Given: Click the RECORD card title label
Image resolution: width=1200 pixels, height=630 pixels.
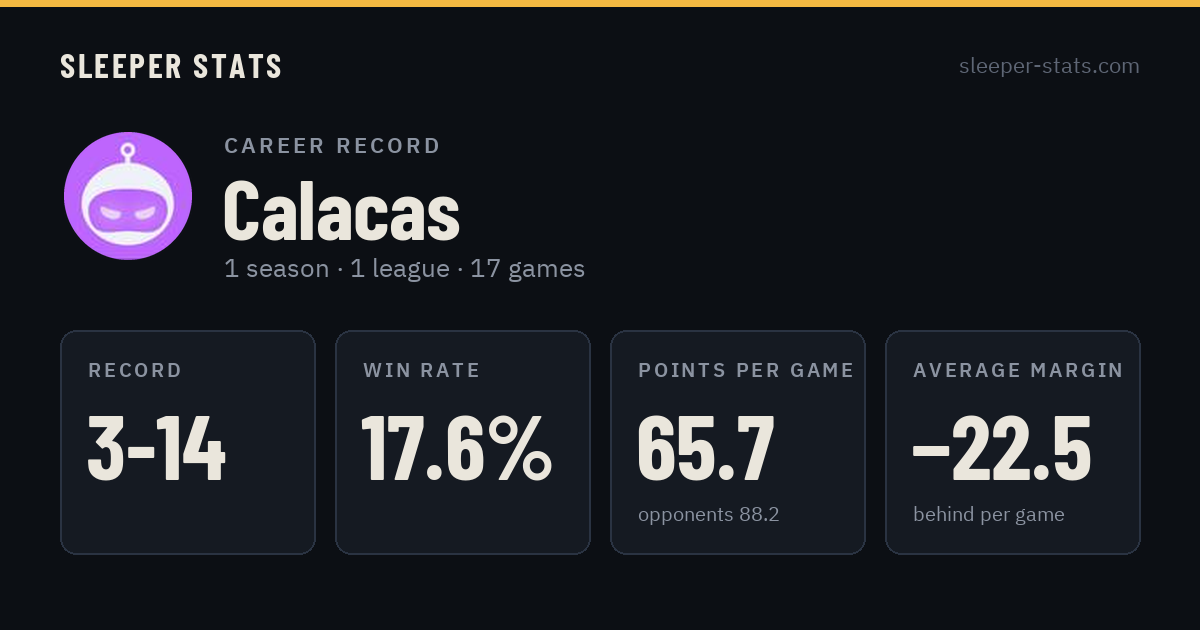Looking at the screenshot, I should 136,371.
